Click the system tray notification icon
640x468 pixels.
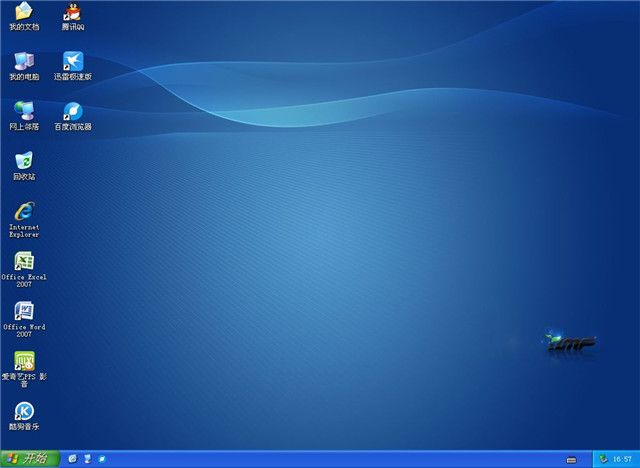pyautogui.click(x=603, y=459)
